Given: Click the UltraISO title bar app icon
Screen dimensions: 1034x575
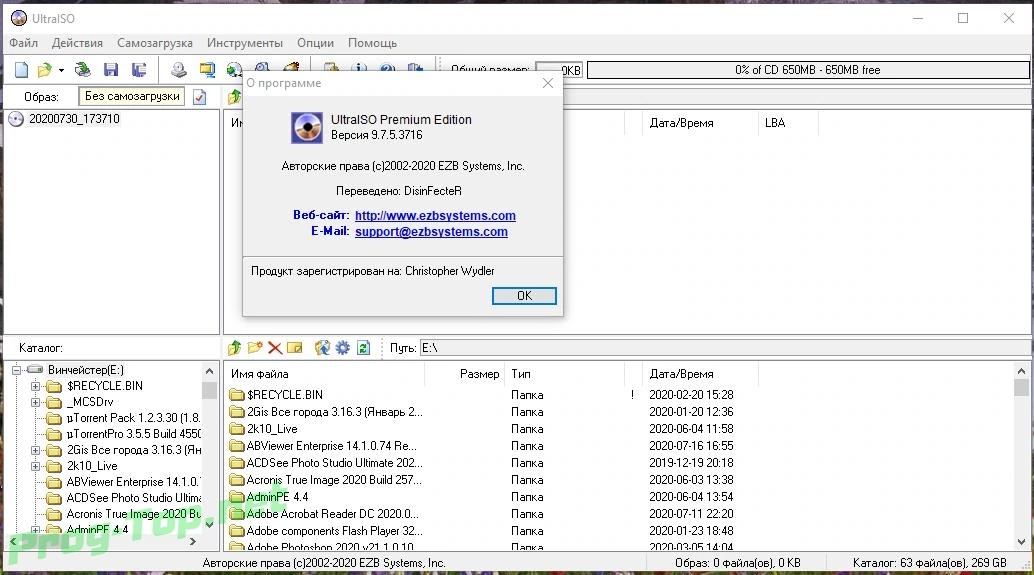Looking at the screenshot, I should (x=19, y=18).
